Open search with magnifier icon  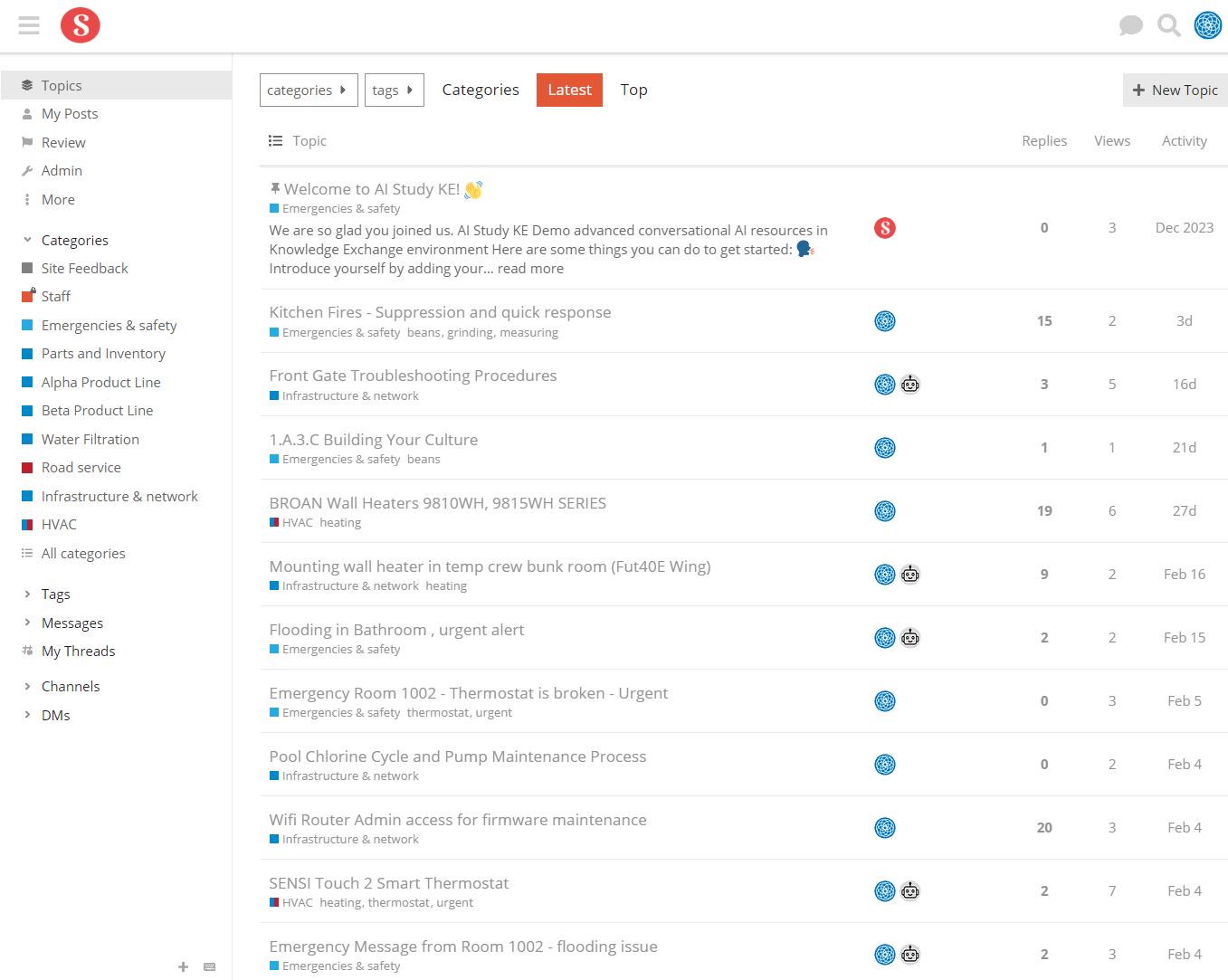pos(1169,25)
